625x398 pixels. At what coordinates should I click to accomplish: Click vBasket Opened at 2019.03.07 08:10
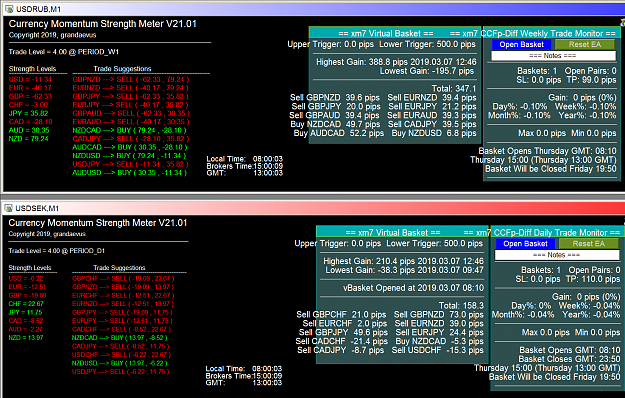click(x=413, y=288)
